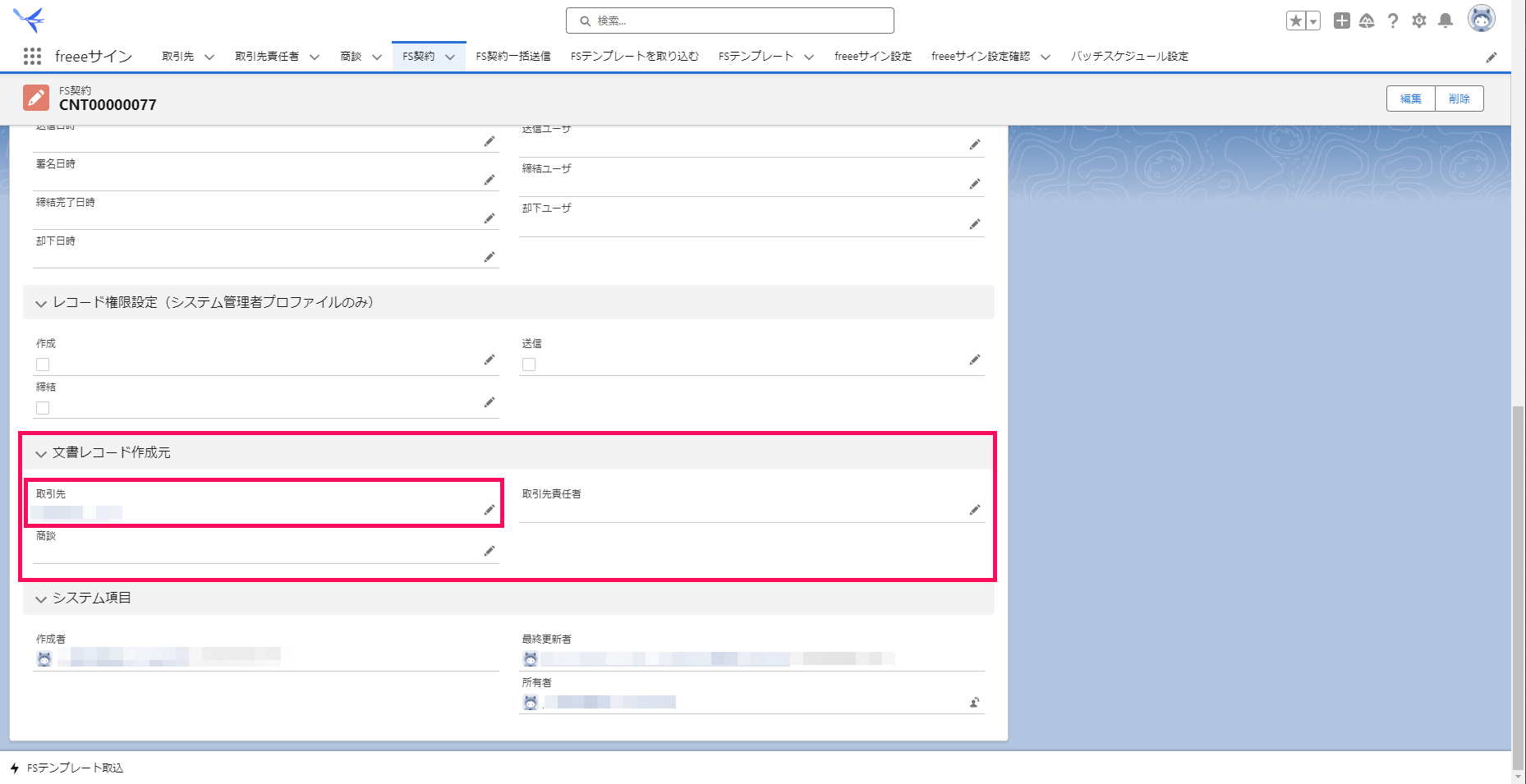Switch to the 商談 tab
Image resolution: width=1526 pixels, height=784 pixels.
click(x=351, y=56)
